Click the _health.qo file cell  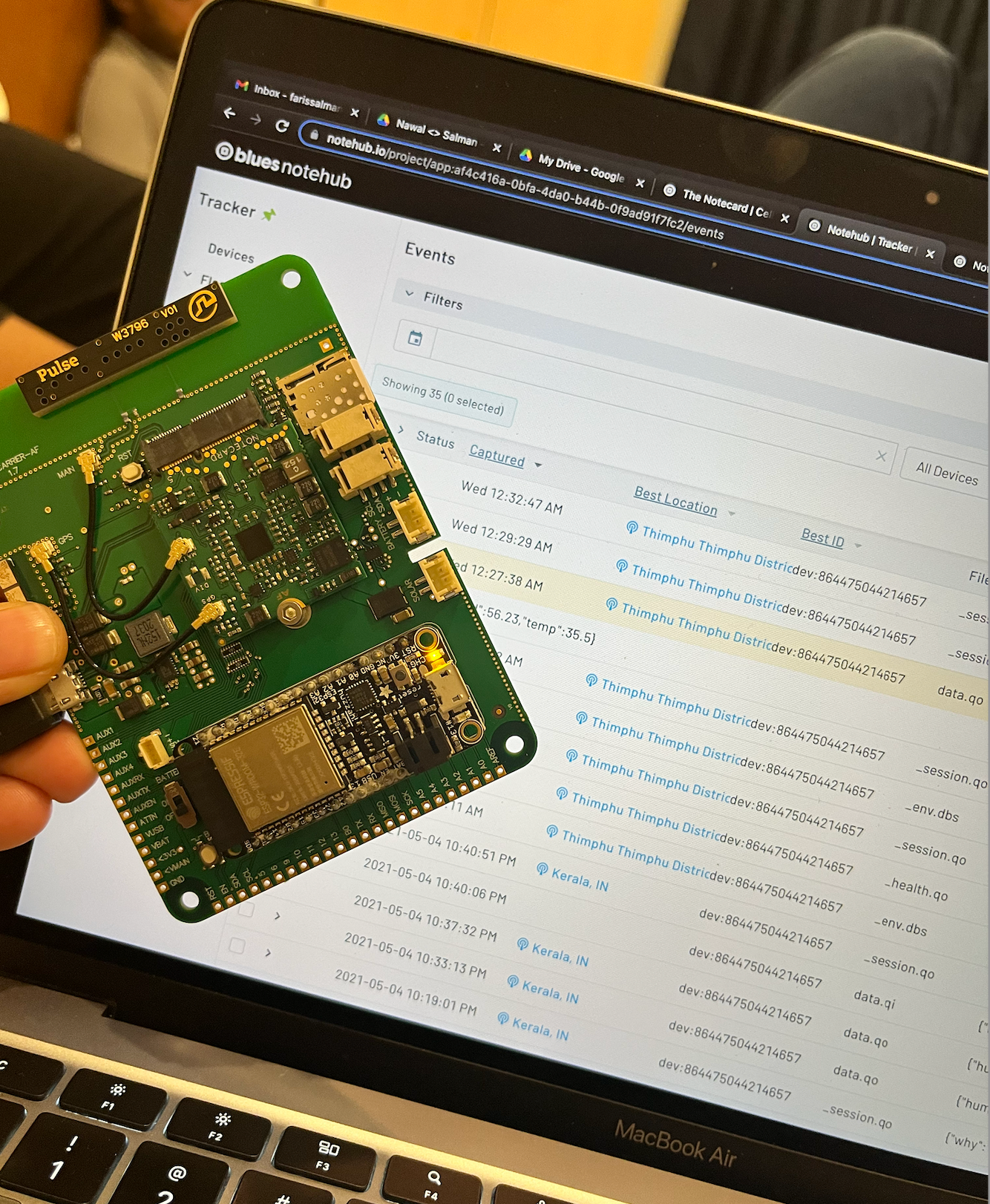916,889
